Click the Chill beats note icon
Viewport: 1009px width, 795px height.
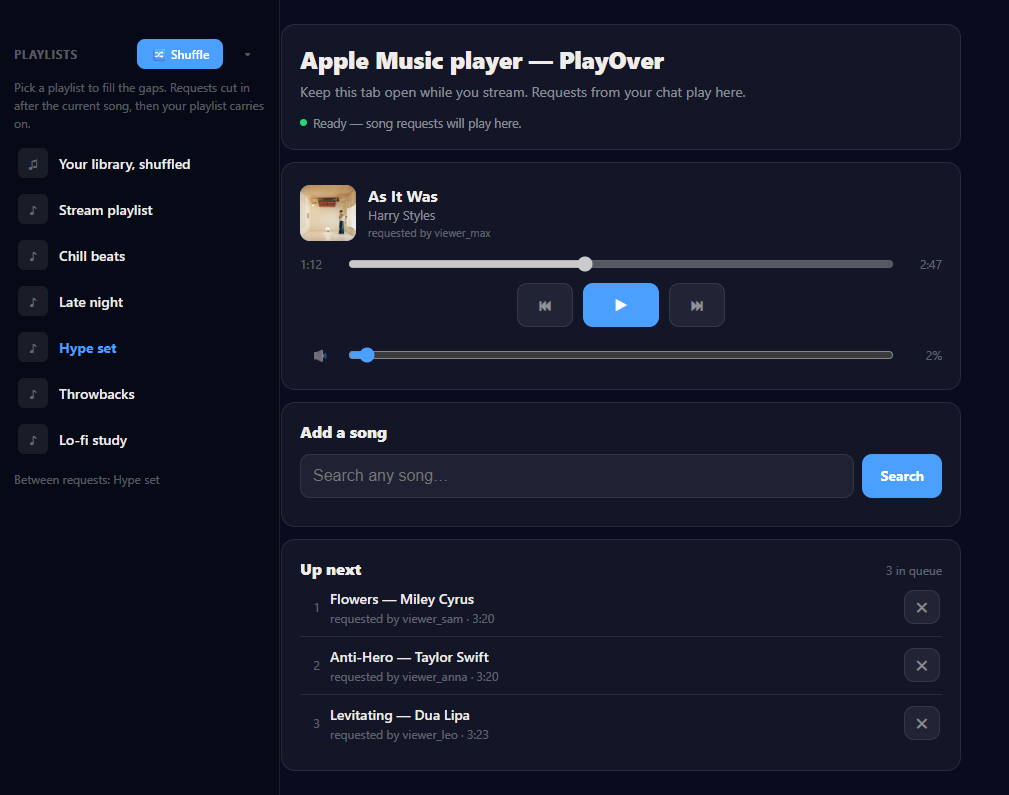coord(33,256)
